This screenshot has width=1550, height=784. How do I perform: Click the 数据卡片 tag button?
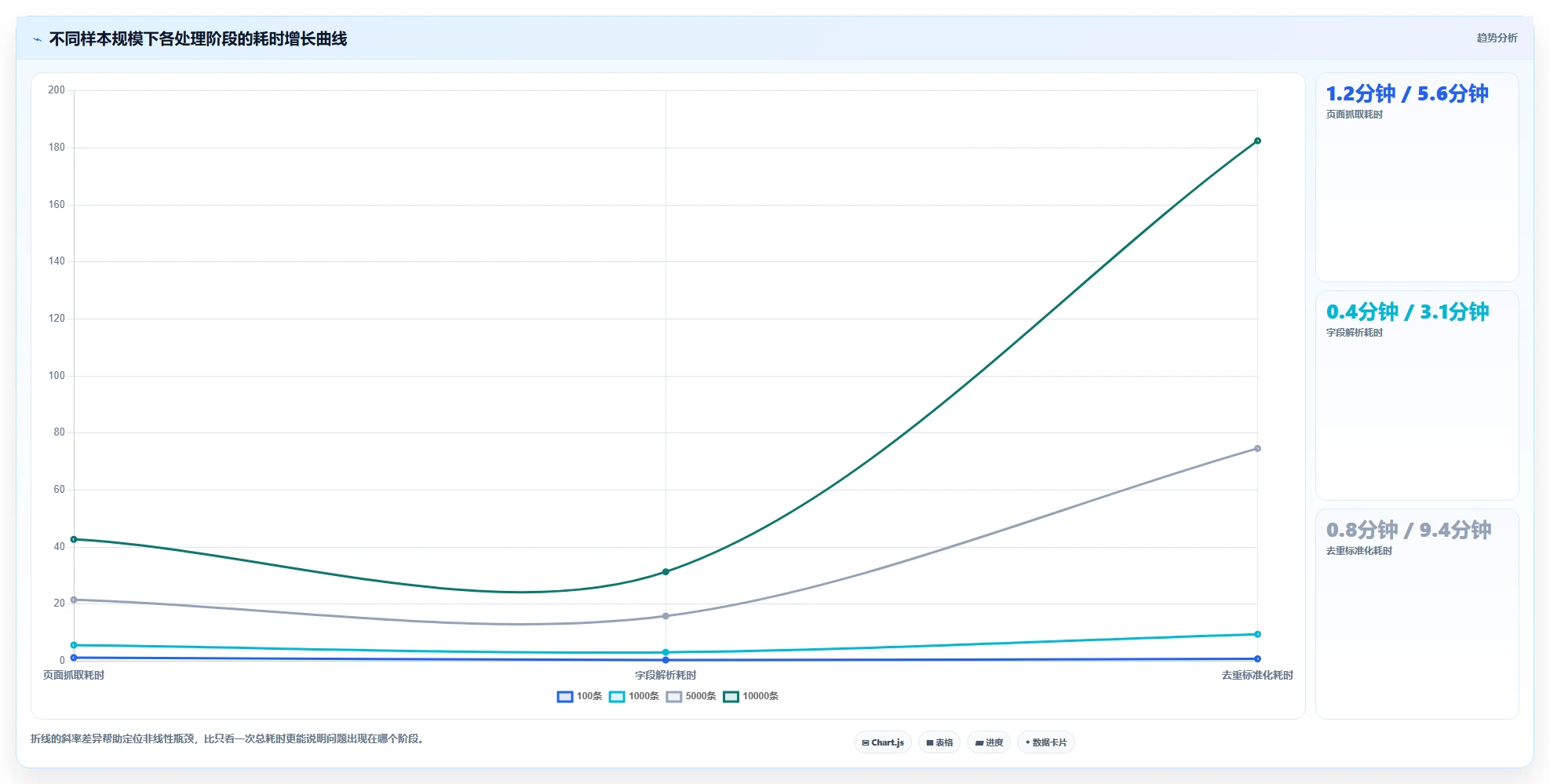(1046, 742)
